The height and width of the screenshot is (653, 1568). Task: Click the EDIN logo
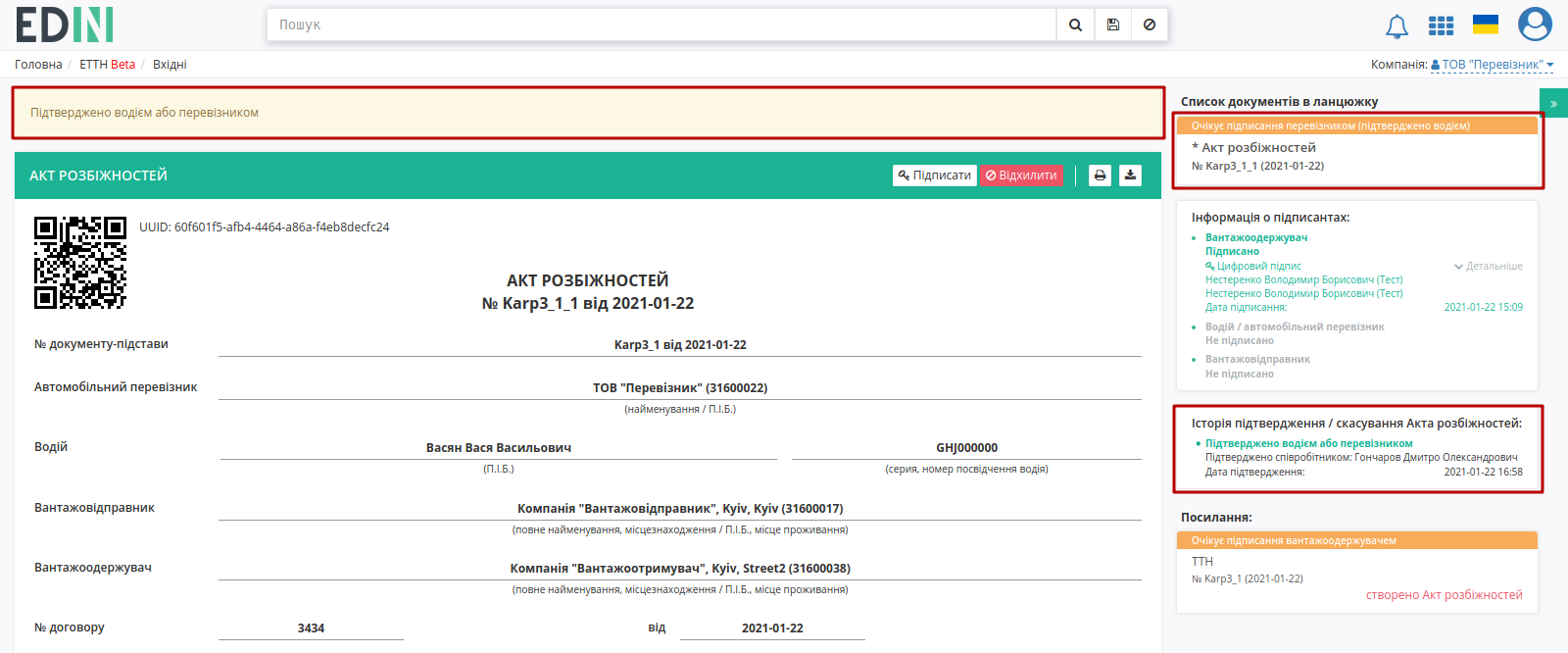click(65, 25)
